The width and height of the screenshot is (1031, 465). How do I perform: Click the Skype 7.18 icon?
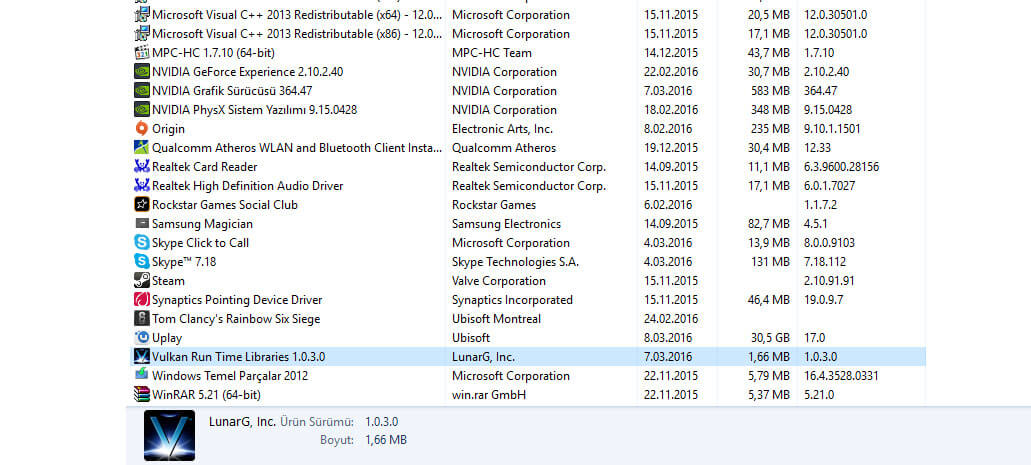pyautogui.click(x=141, y=262)
